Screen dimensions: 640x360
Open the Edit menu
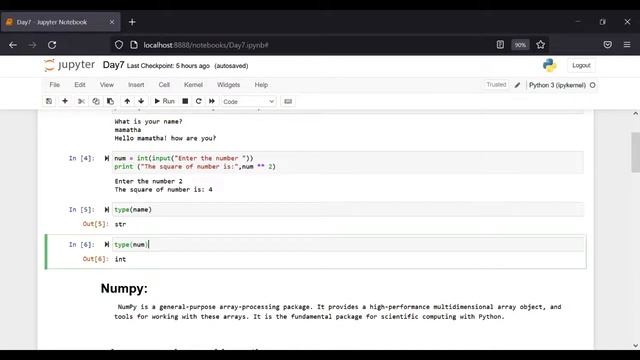(x=80, y=85)
